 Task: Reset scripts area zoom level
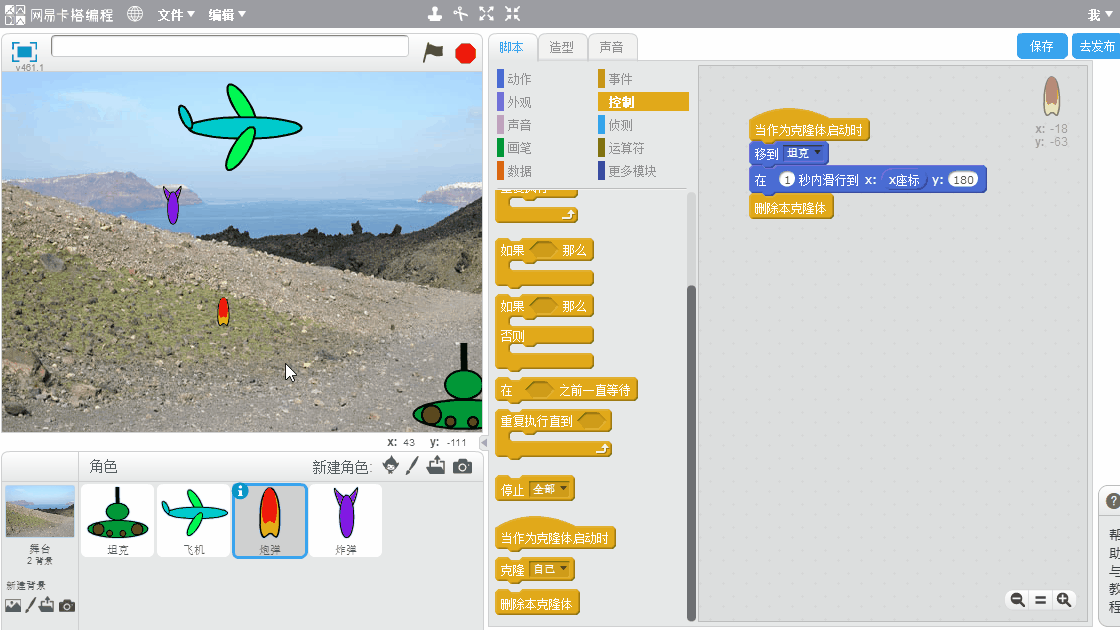(x=1041, y=600)
